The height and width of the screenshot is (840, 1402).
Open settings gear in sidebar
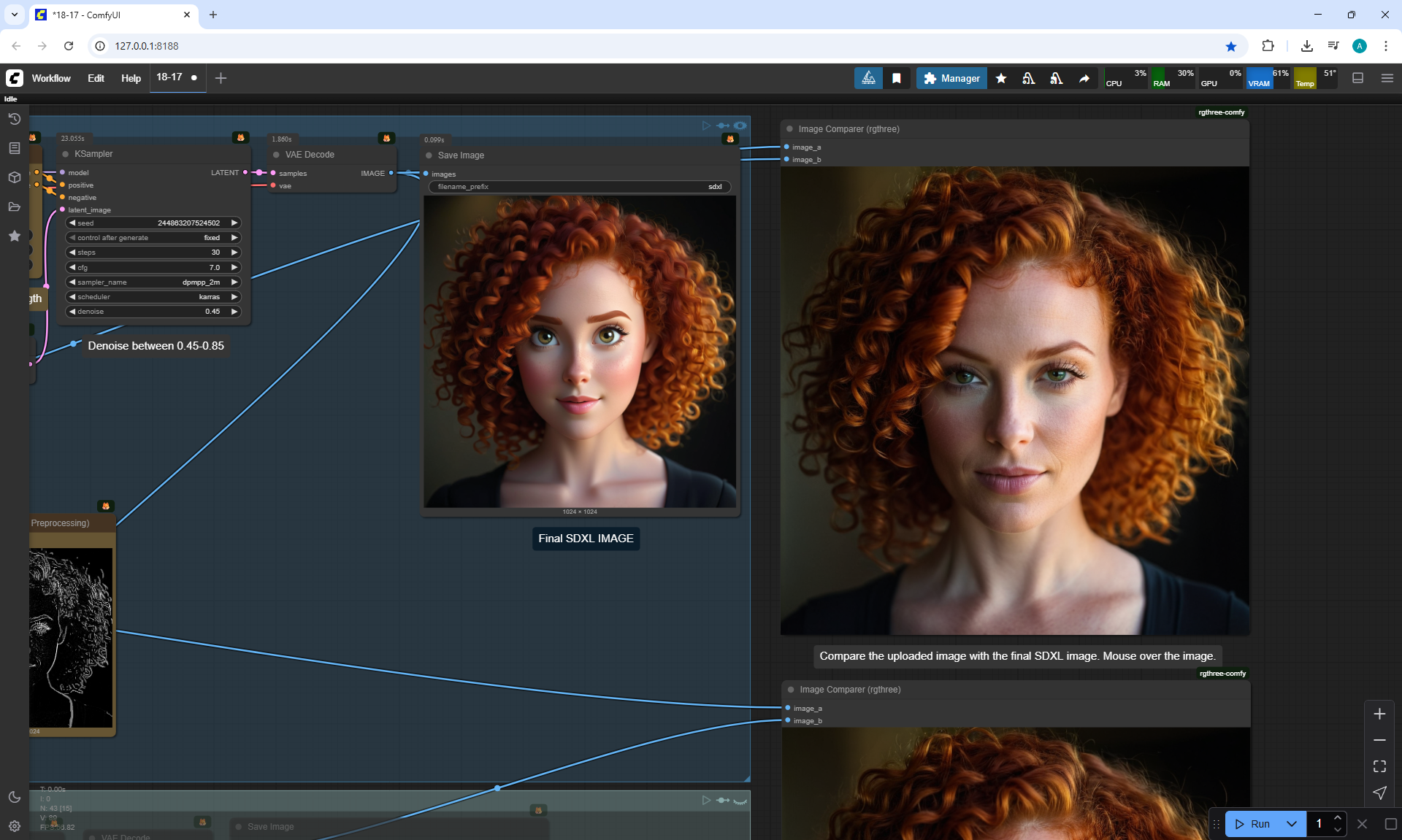click(14, 825)
